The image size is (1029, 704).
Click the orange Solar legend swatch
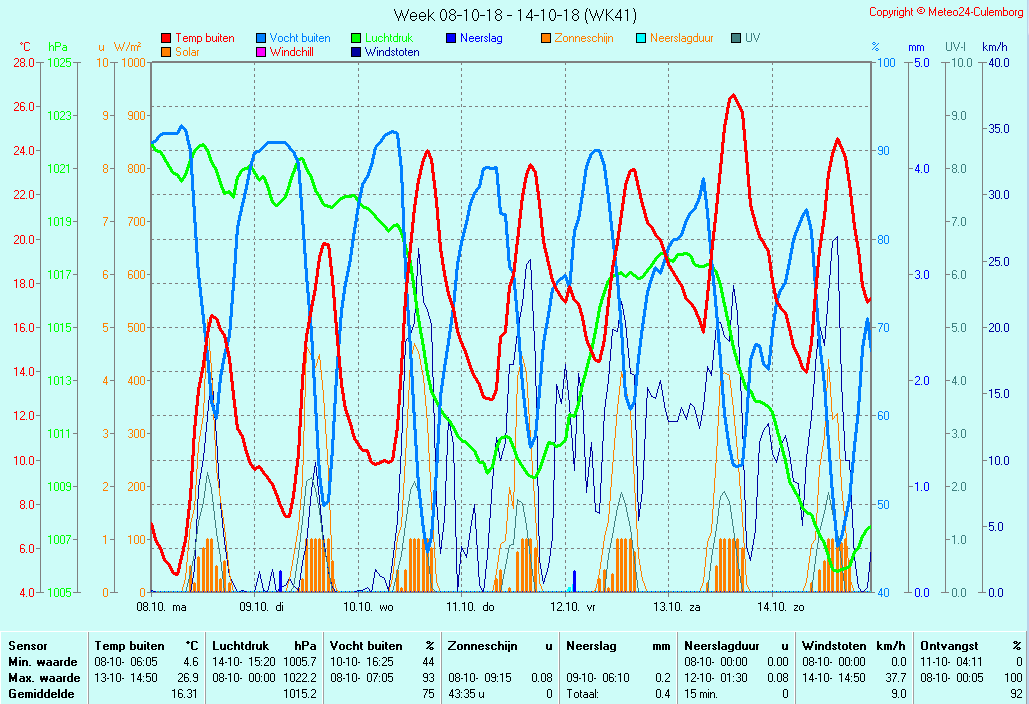166,52
